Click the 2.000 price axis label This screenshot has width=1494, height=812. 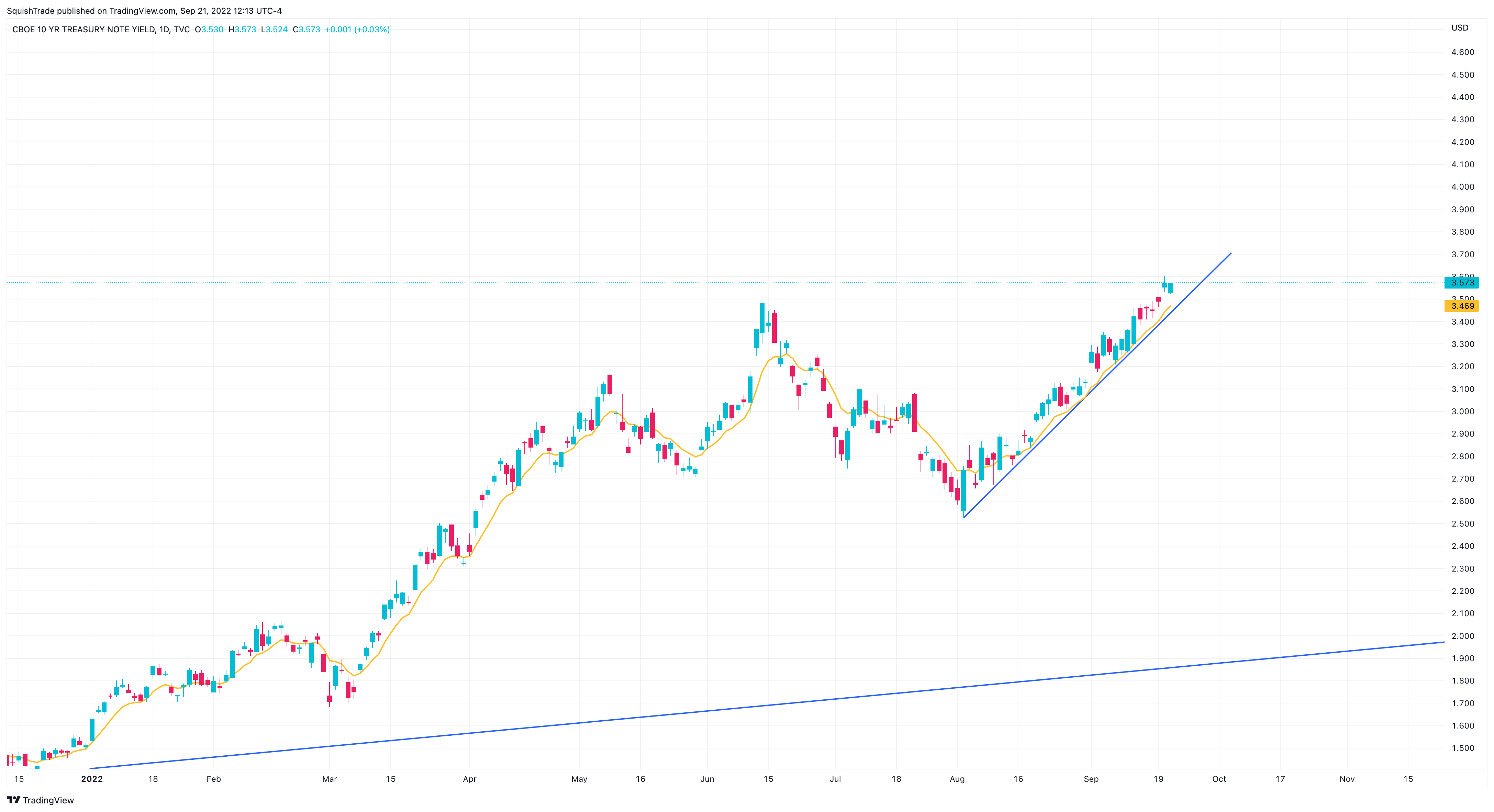[x=1463, y=636]
